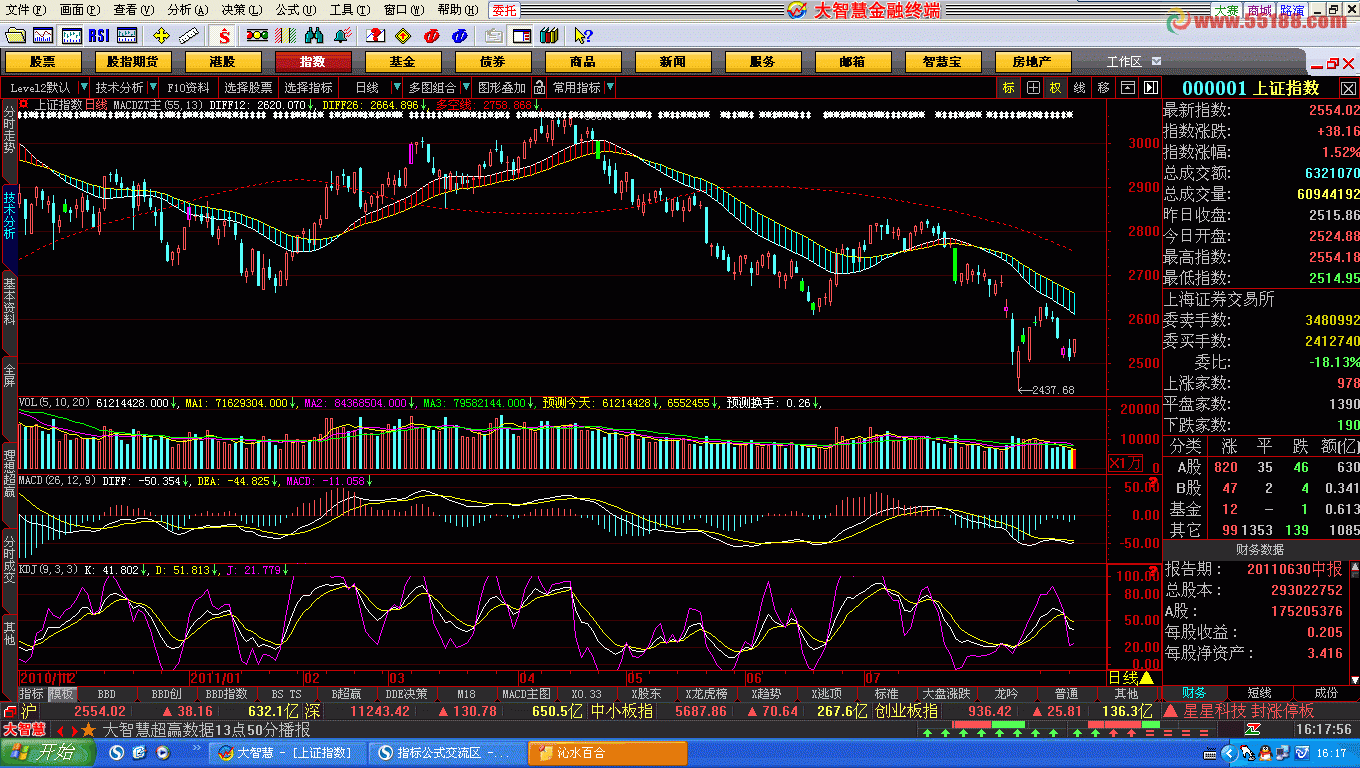
Task: Click the 选择指标 button
Action: [x=308, y=88]
